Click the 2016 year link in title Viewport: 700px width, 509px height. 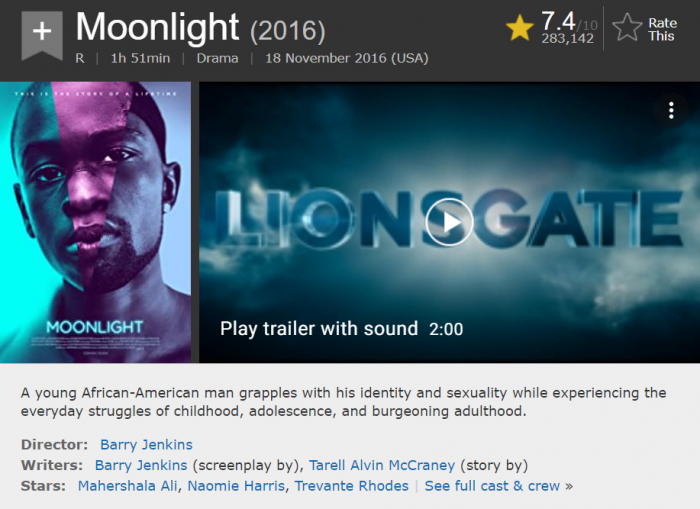click(x=286, y=30)
